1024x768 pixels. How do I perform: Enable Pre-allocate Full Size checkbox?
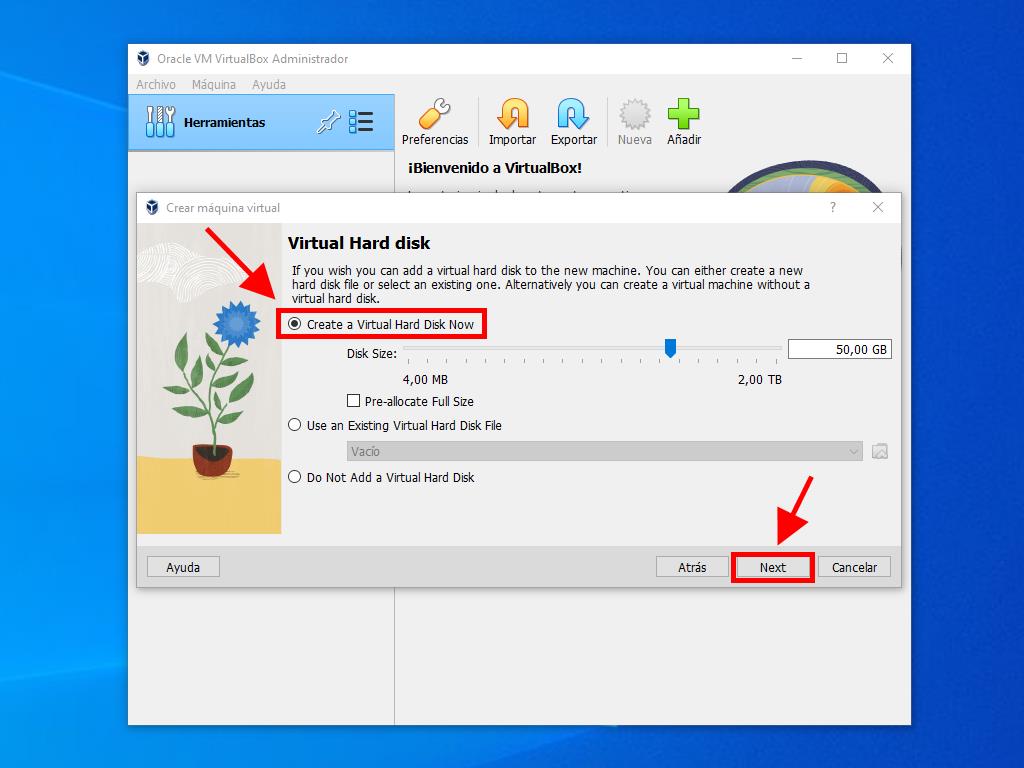point(353,401)
